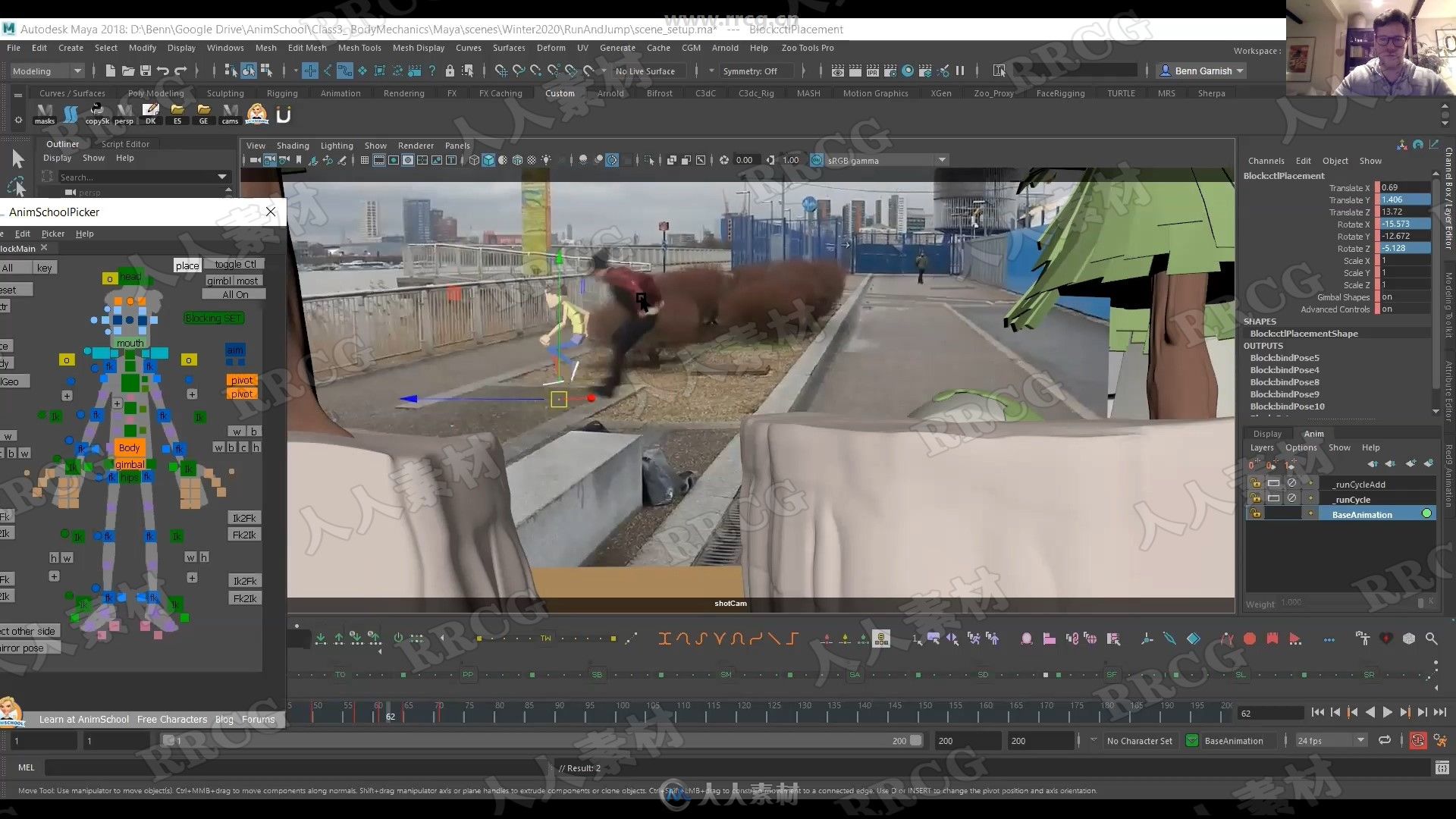The width and height of the screenshot is (1456, 819).
Task: Click the Body picker button
Action: 130,448
